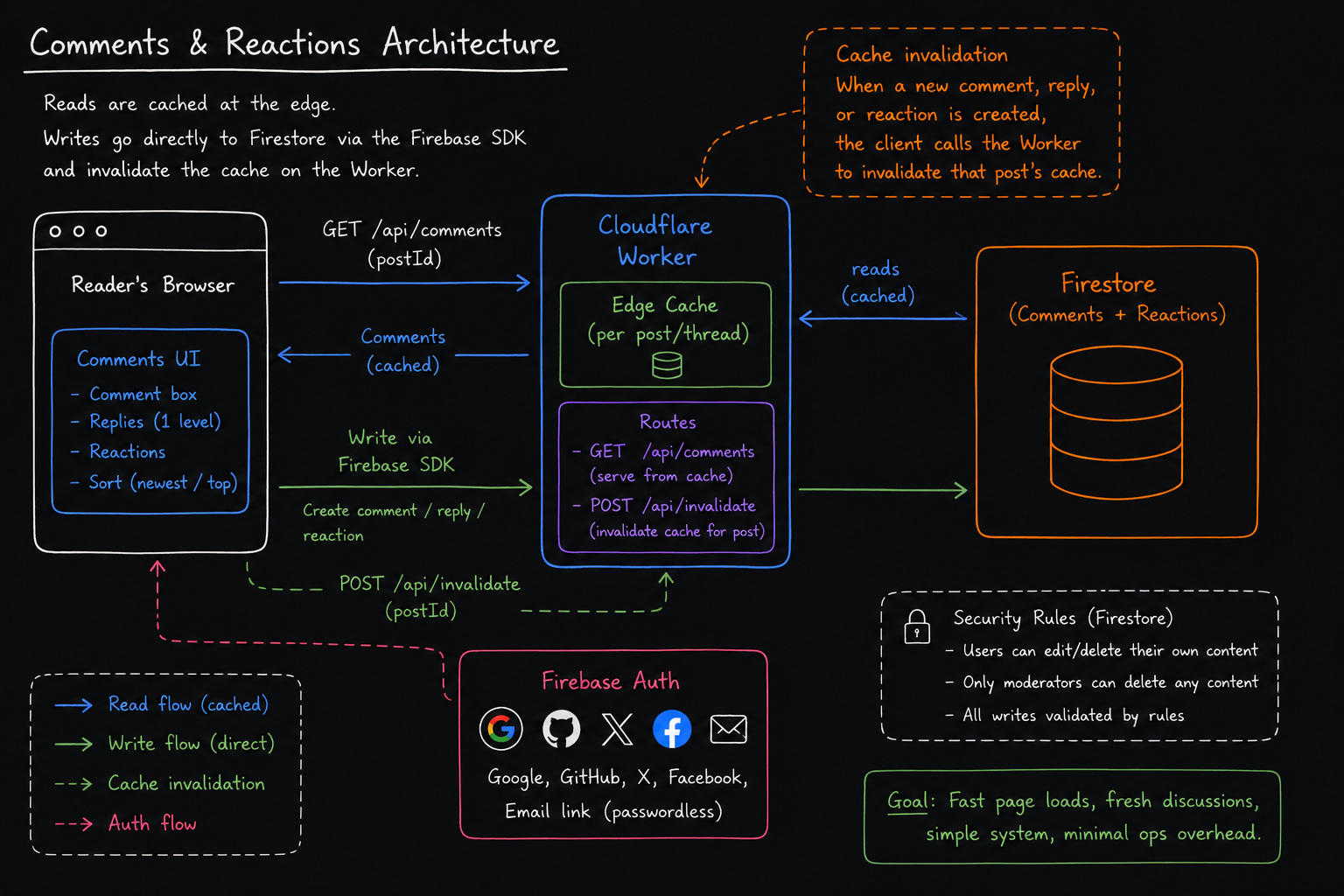This screenshot has width=1344, height=896.
Task: Click '(invalidate cache for post)' in Routes
Action: pyautogui.click(x=677, y=531)
